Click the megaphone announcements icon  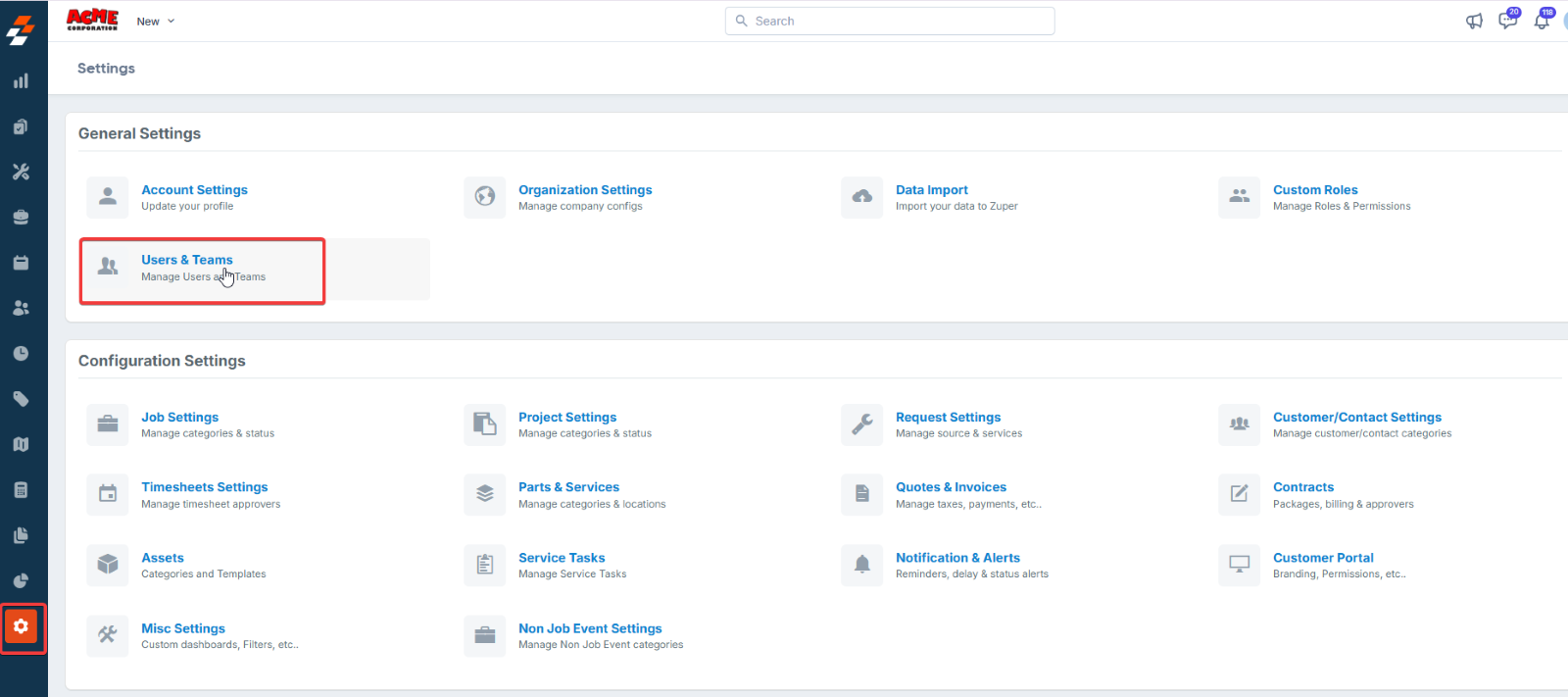(1474, 21)
